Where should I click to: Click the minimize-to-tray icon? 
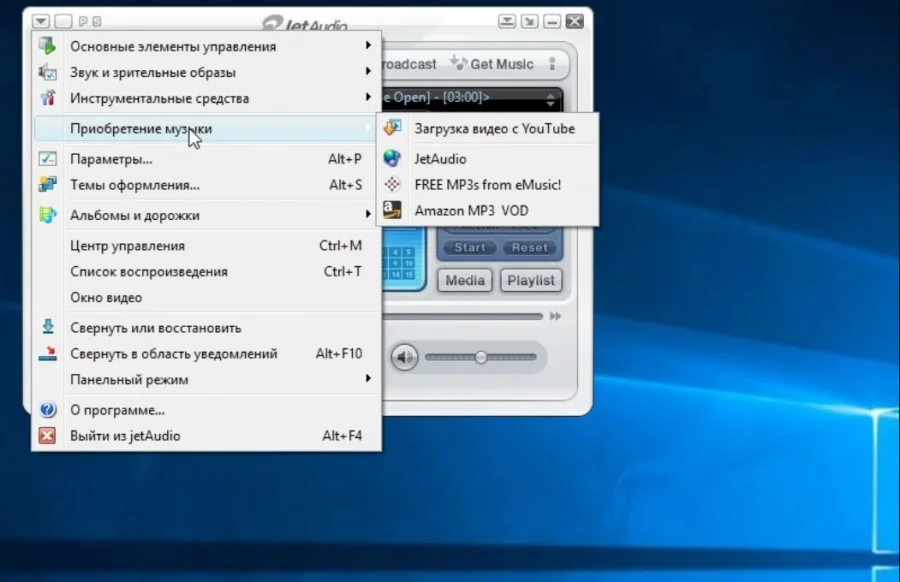click(48, 353)
